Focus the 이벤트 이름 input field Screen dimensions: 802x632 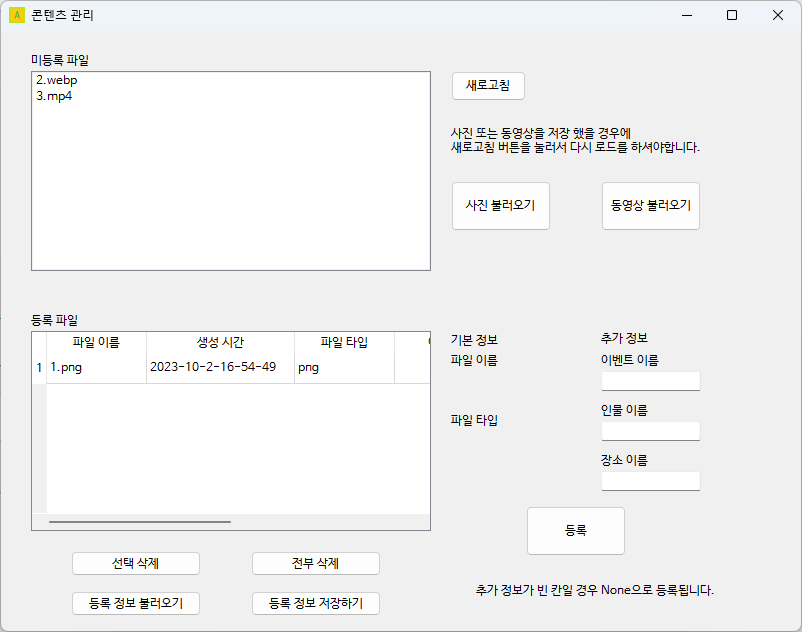(651, 381)
